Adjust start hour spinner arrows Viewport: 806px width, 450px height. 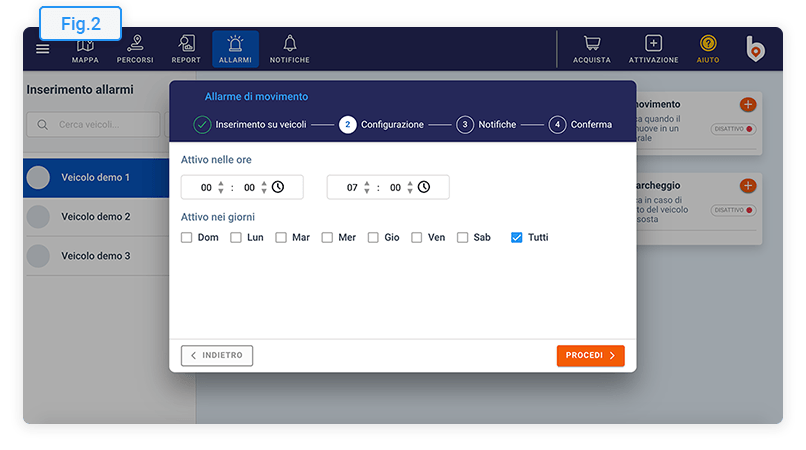[x=221, y=187]
